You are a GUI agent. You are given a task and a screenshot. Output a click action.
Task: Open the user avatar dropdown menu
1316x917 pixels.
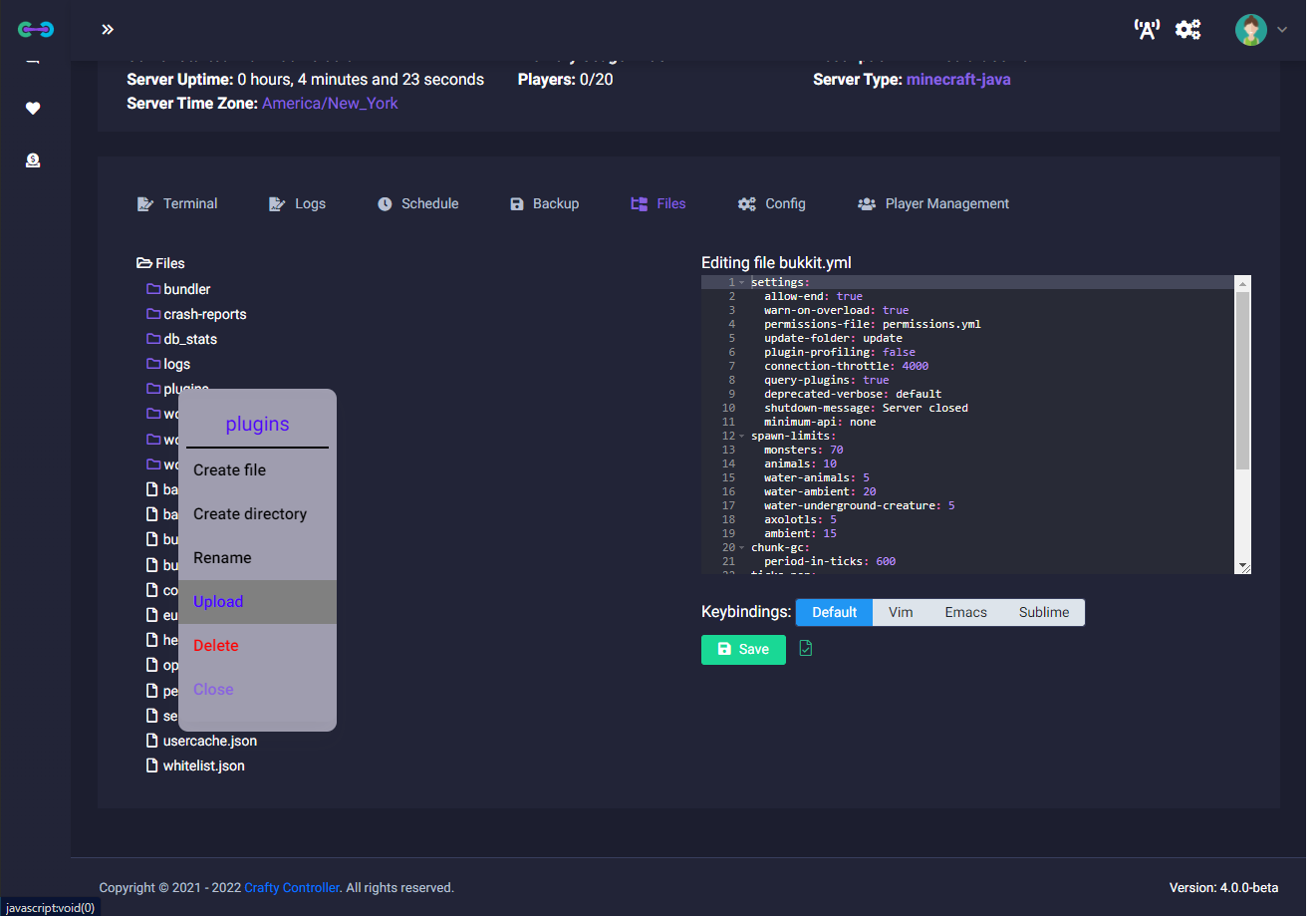[1261, 30]
